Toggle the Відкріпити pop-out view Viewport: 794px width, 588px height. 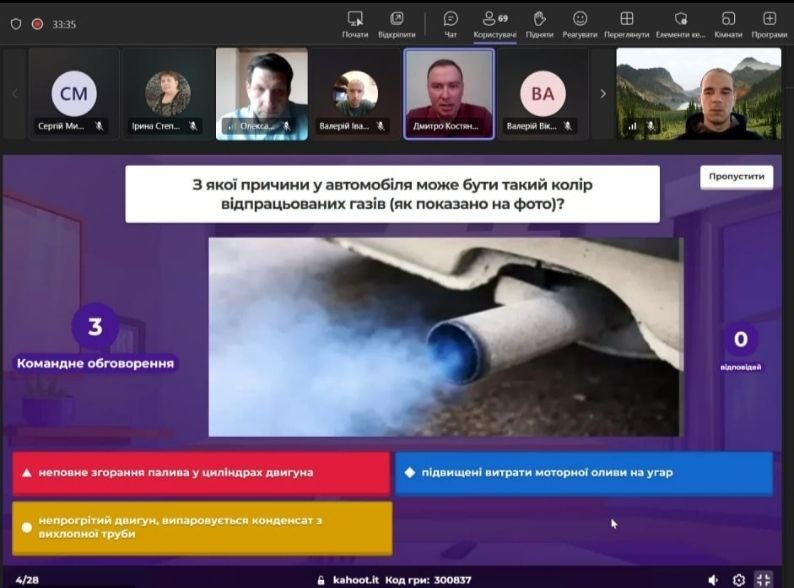click(396, 23)
